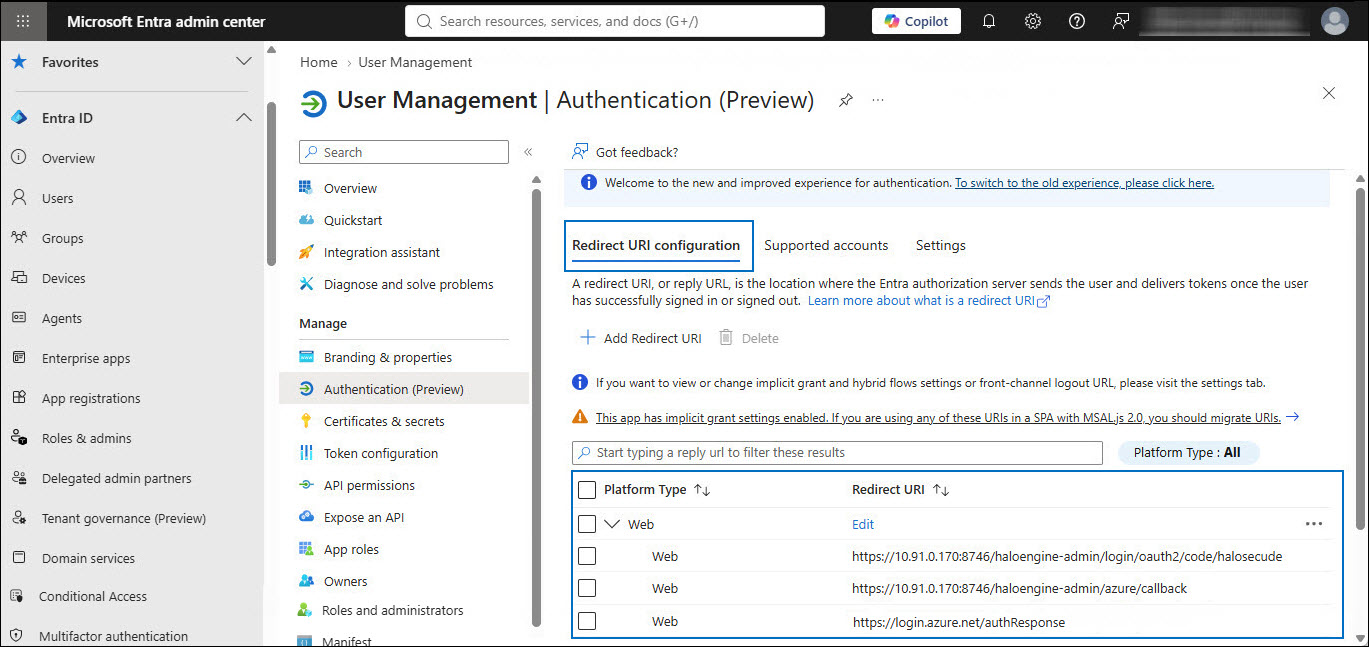The width and height of the screenshot is (1369, 647).
Task: Select the login.azure.net/authResponse checkbox
Action: [x=587, y=621]
